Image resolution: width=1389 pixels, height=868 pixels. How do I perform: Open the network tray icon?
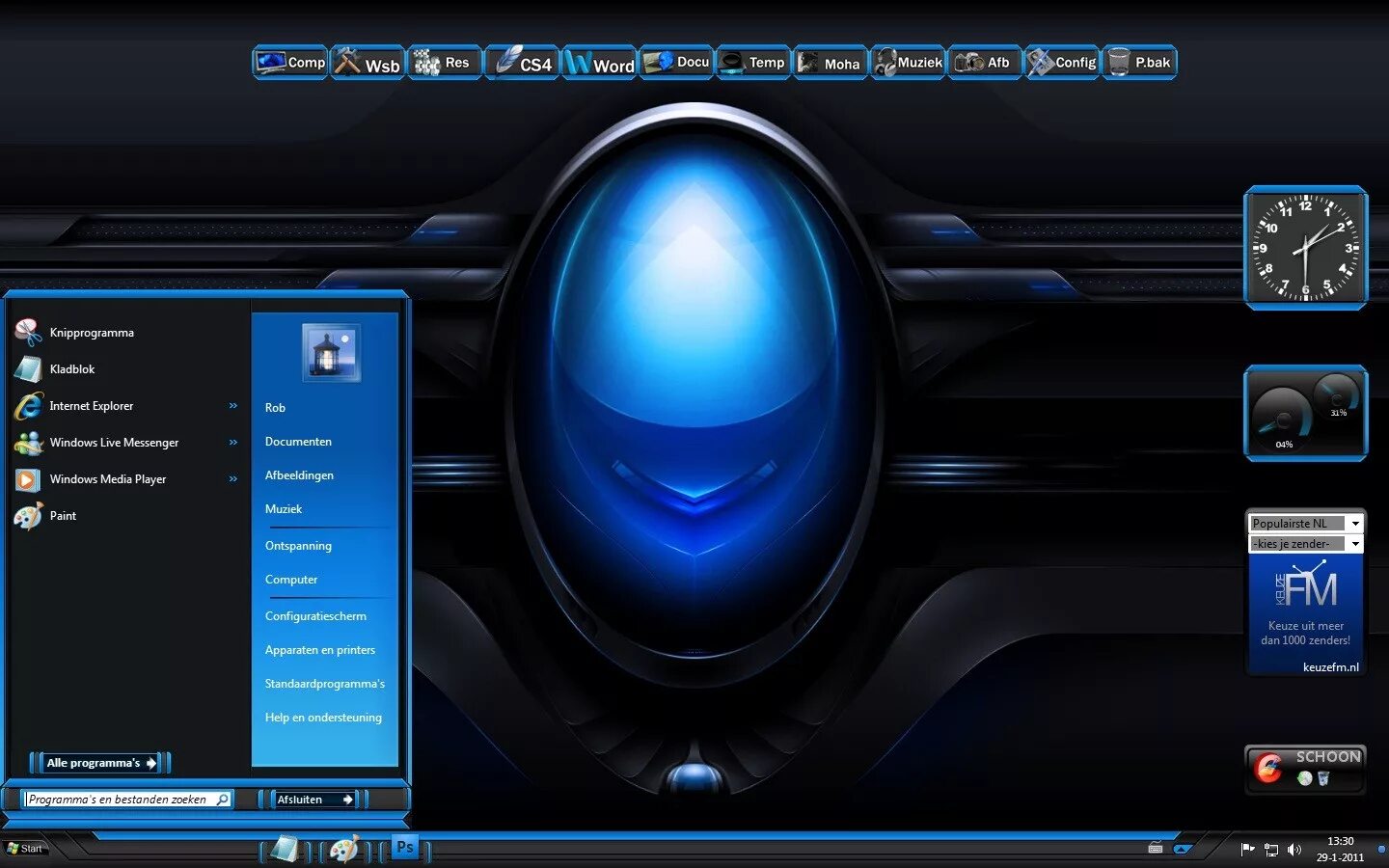1271,850
